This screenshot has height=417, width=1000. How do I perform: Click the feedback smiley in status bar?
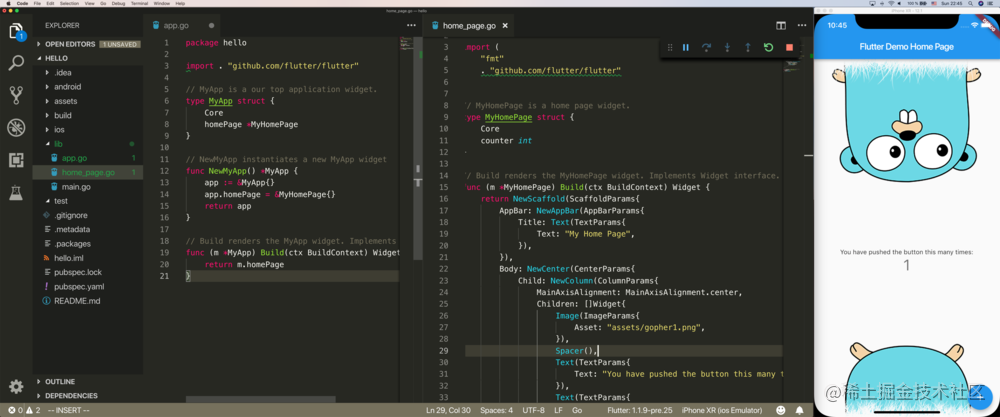(781, 411)
